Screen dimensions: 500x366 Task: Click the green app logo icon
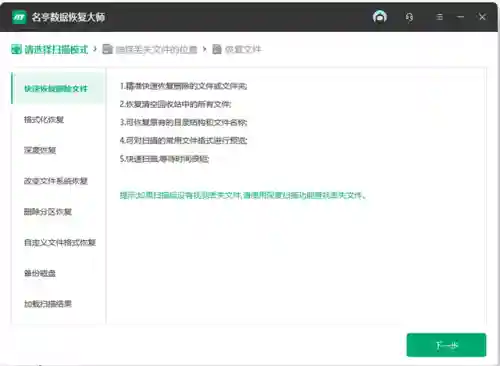19,17
